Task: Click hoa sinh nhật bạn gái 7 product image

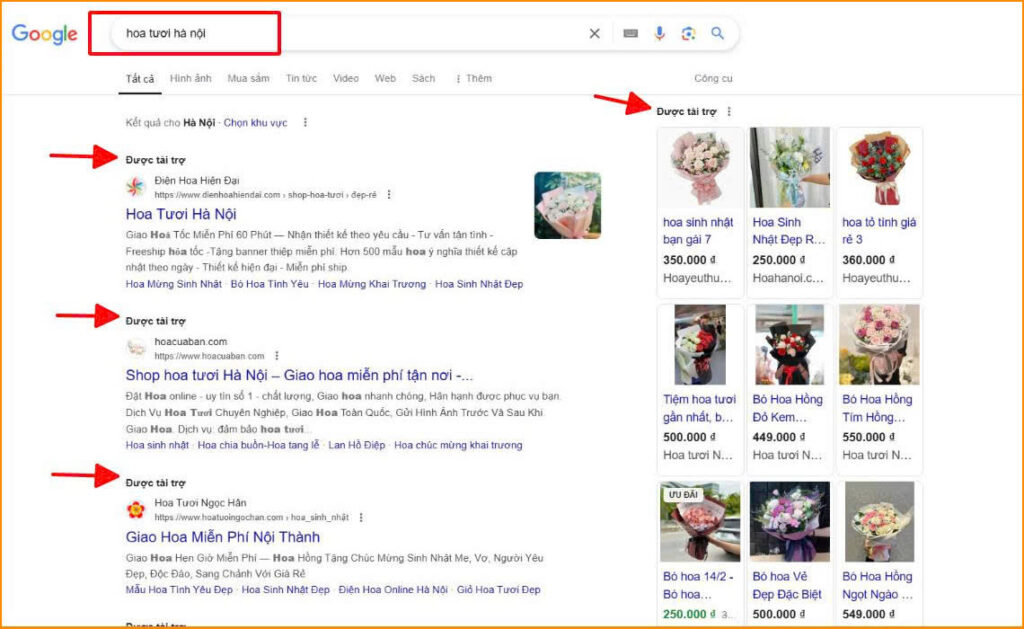Action: (699, 167)
